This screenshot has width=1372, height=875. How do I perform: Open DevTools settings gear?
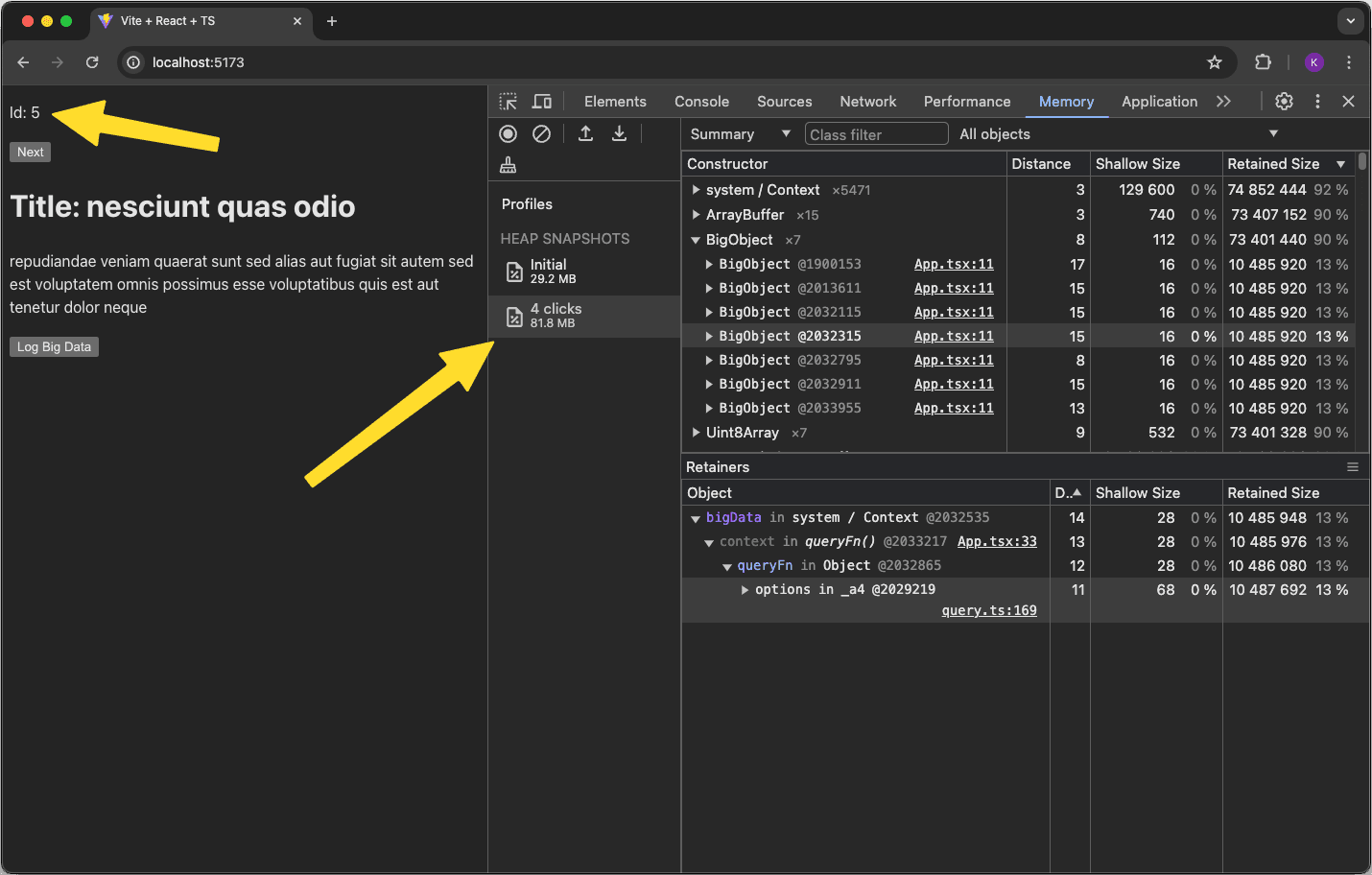pyautogui.click(x=1284, y=101)
